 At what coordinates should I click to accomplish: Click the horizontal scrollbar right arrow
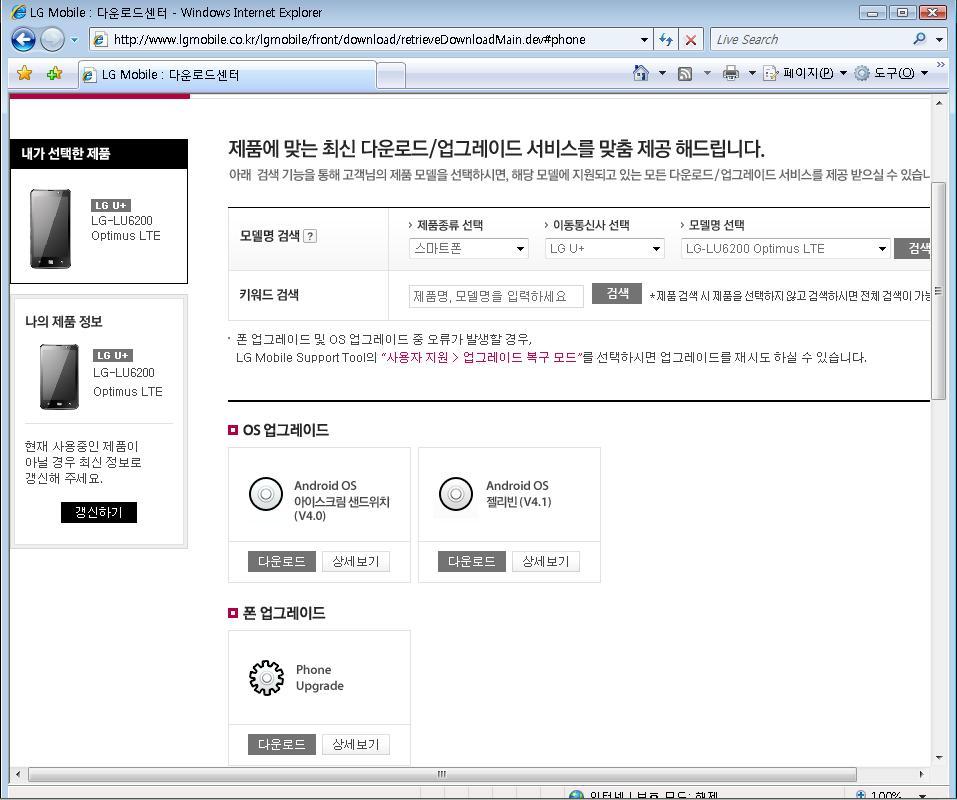point(922,774)
